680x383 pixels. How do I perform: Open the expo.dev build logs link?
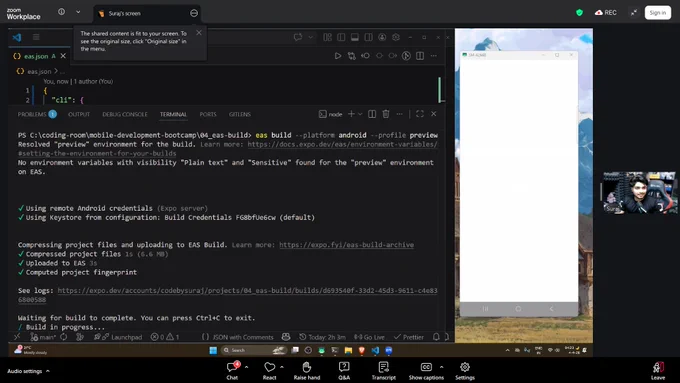(247, 291)
